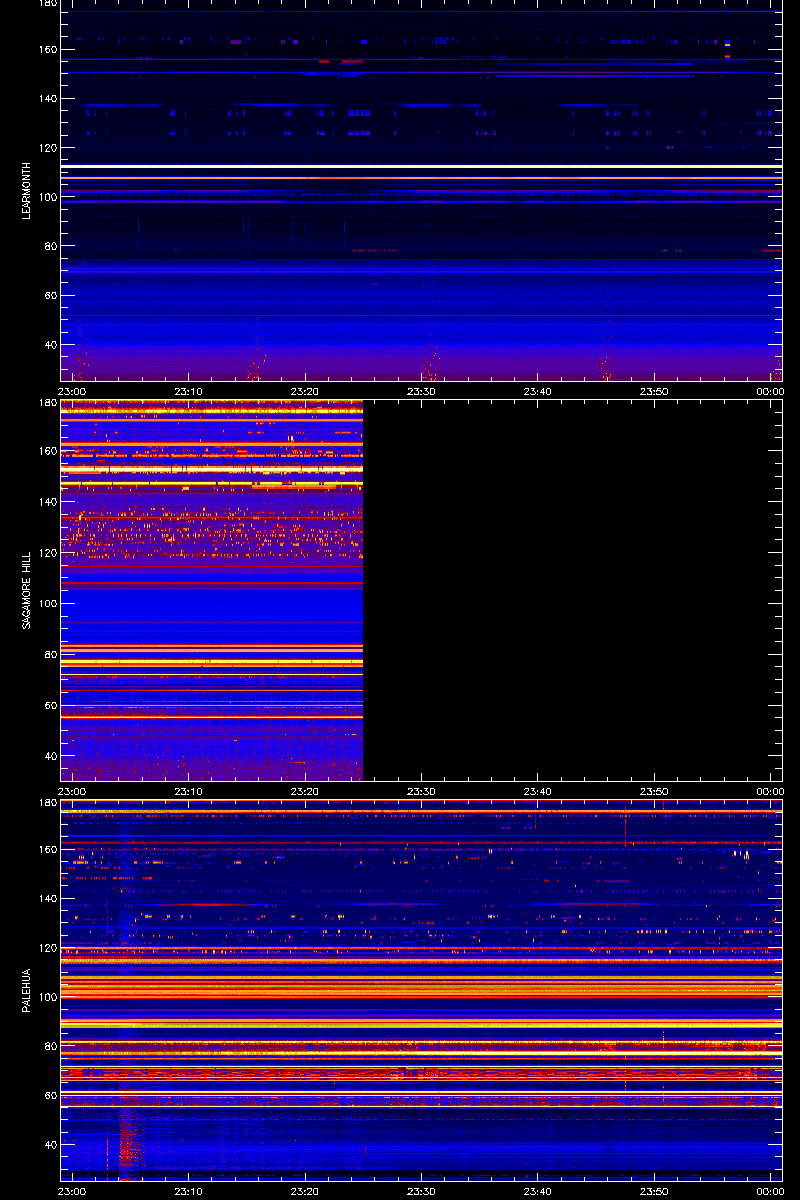Click the 00:00 time label under Learmonth plot

770,392
